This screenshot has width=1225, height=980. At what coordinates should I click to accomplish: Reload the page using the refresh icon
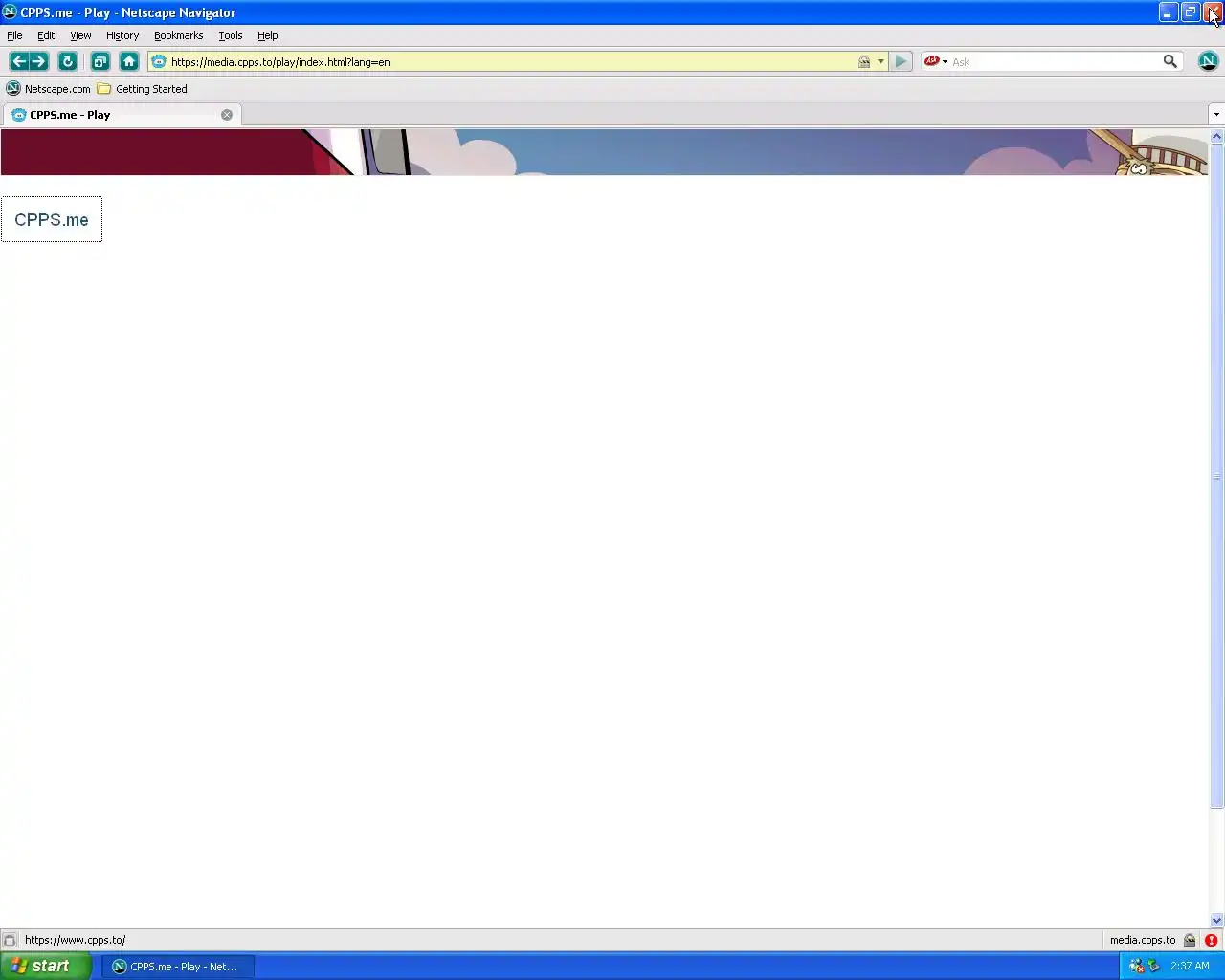pyautogui.click(x=68, y=61)
